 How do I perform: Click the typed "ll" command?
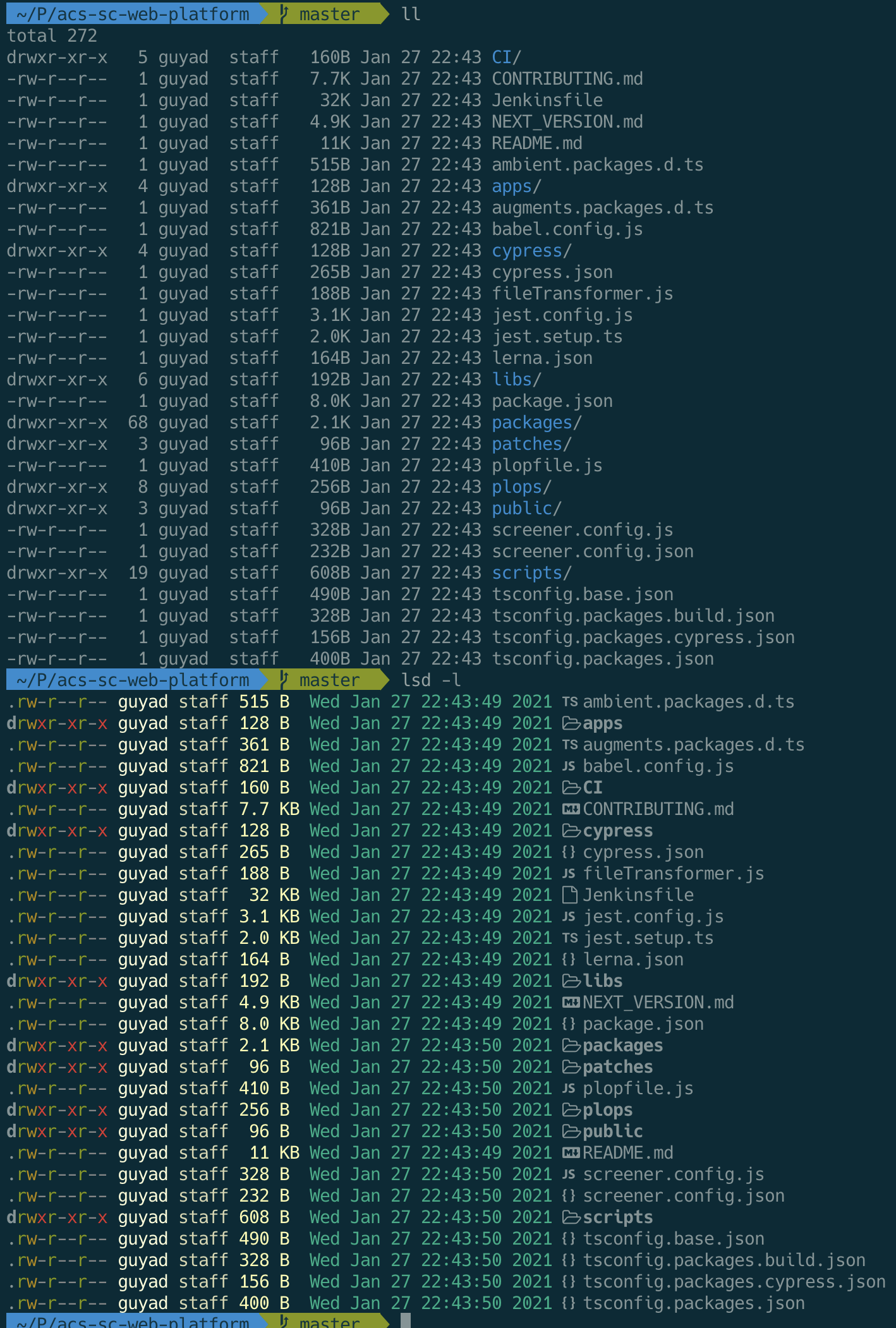(411, 14)
